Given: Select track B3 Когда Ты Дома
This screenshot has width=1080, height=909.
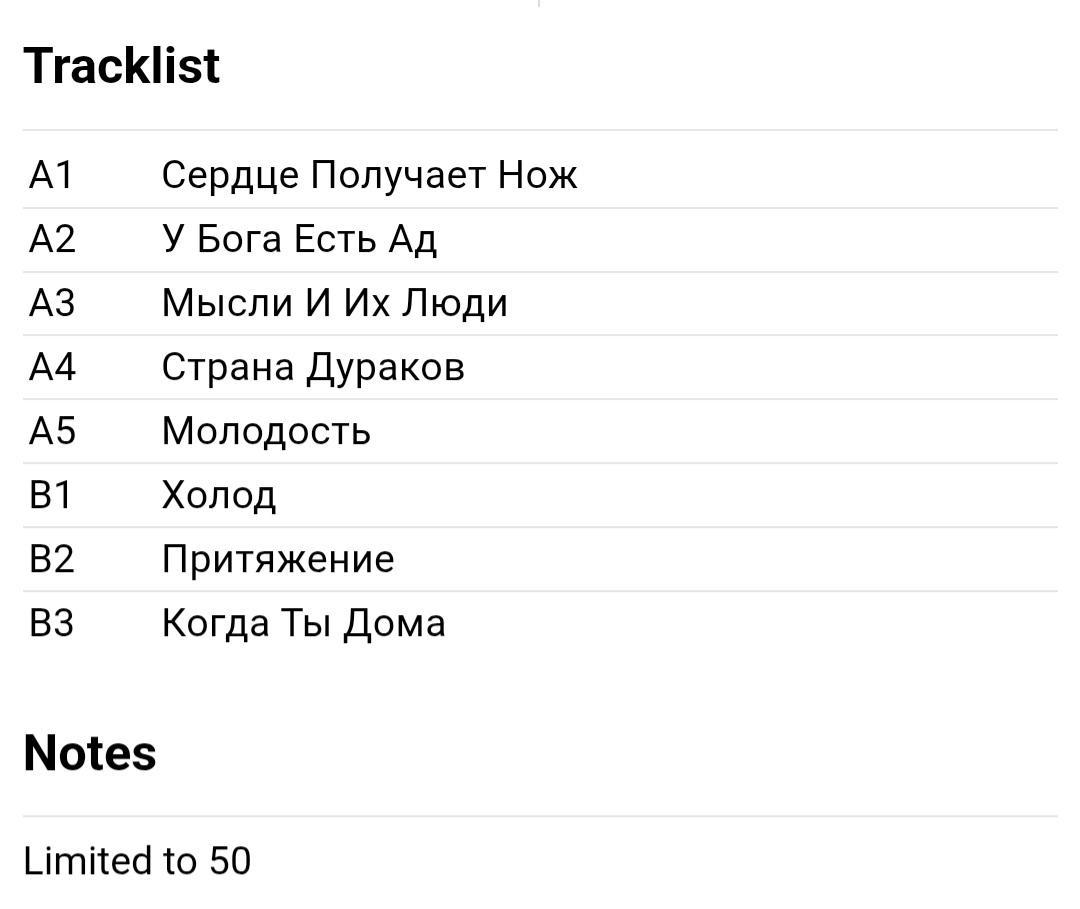Looking at the screenshot, I should click(540, 623).
